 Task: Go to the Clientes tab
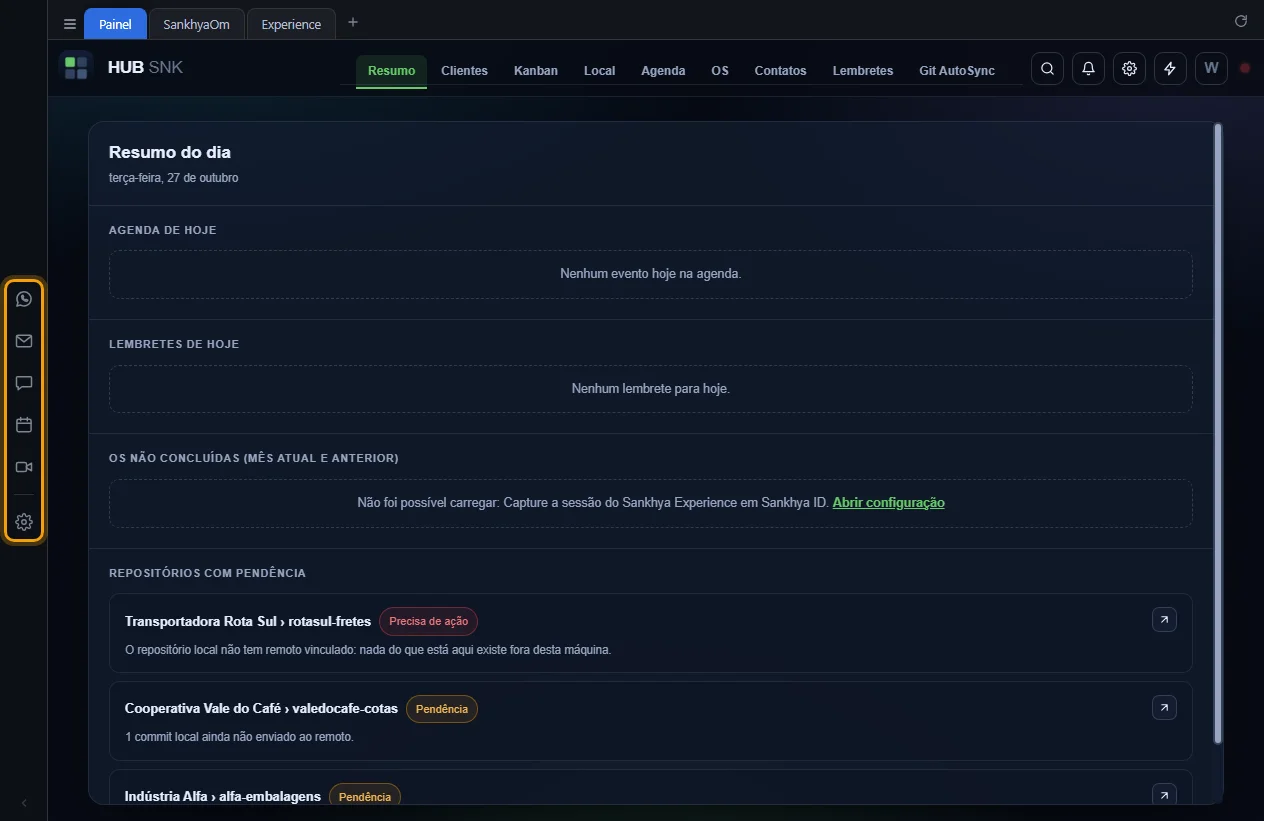click(x=464, y=71)
